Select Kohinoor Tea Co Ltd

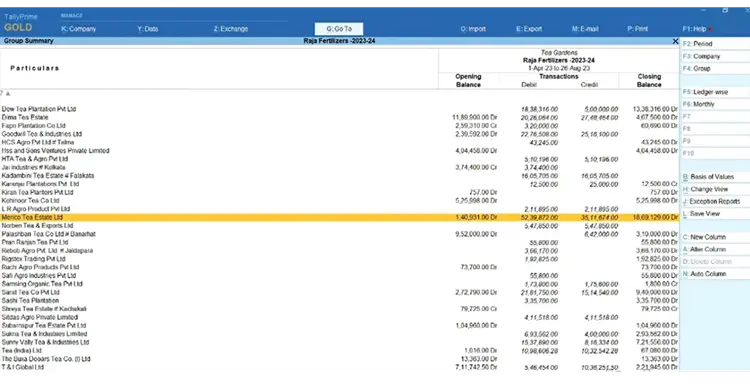click(x=30, y=200)
